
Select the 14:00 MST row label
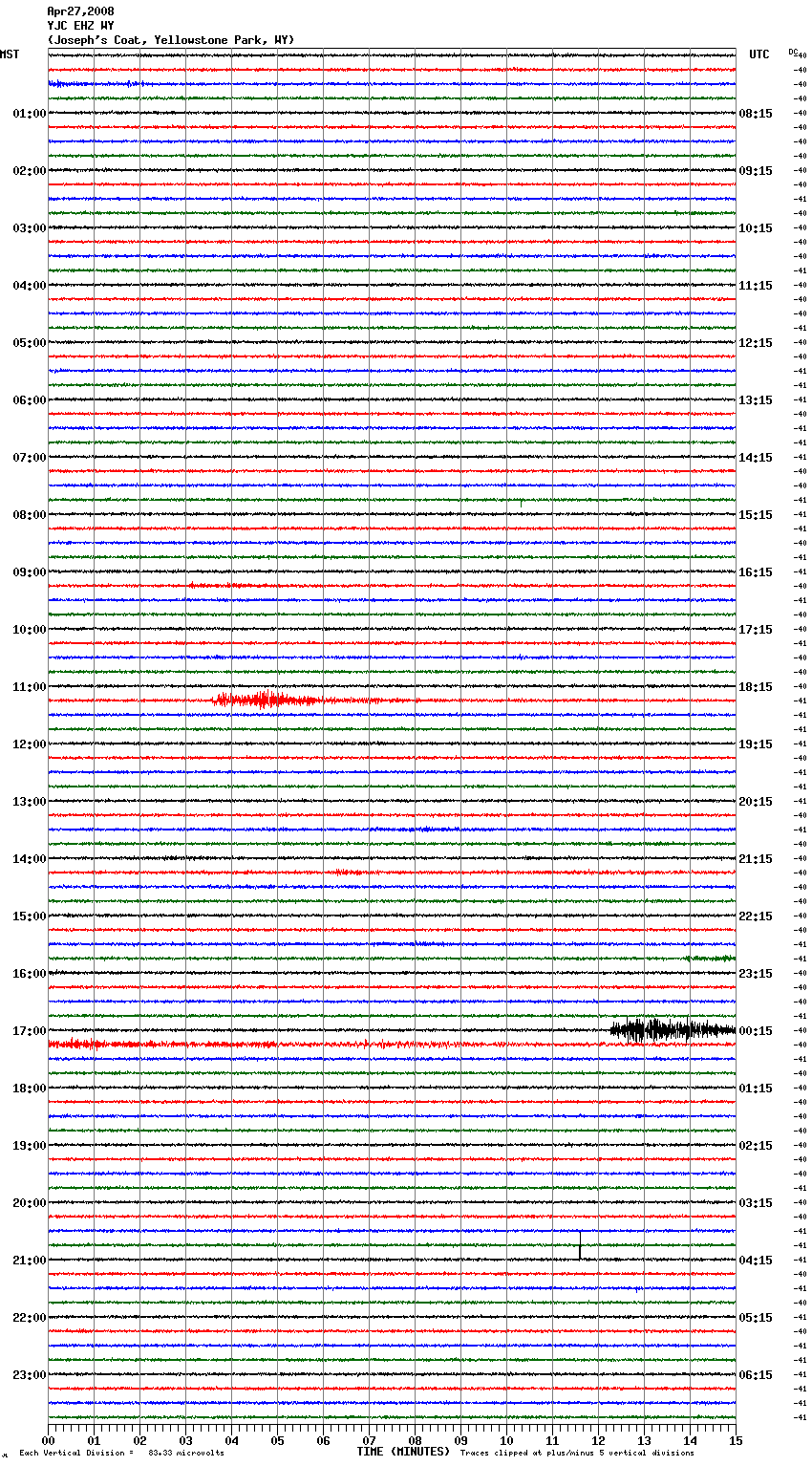(29, 859)
